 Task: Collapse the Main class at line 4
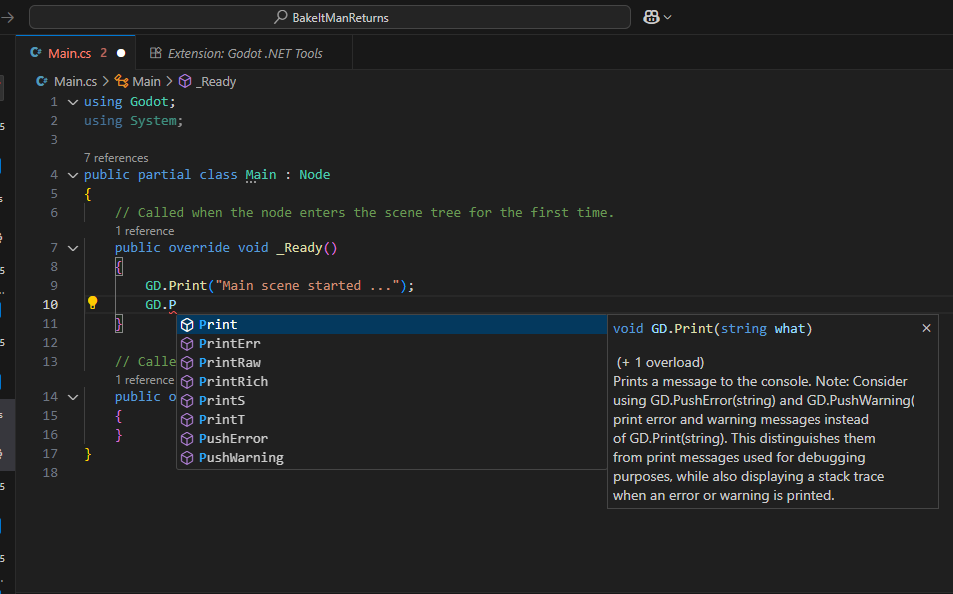click(73, 175)
